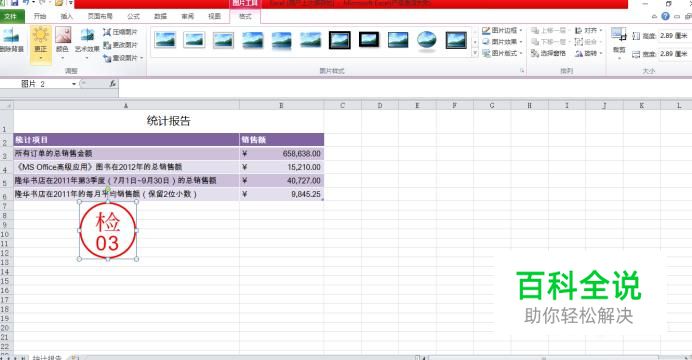Click the cell with value 658,638.00
The image size is (692, 360).
pos(282,154)
